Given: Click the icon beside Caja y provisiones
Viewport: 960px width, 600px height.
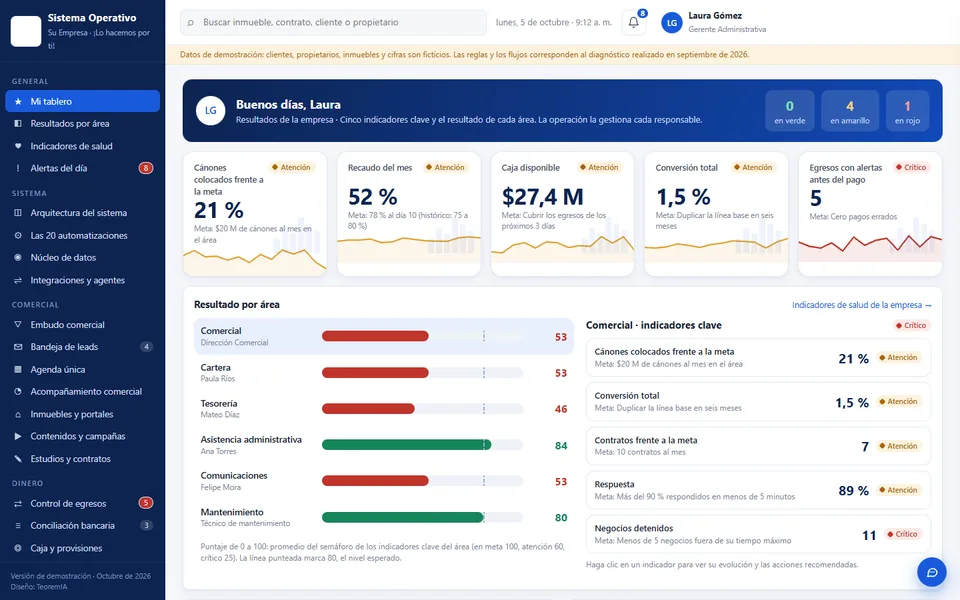Looking at the screenshot, I should (x=18, y=548).
